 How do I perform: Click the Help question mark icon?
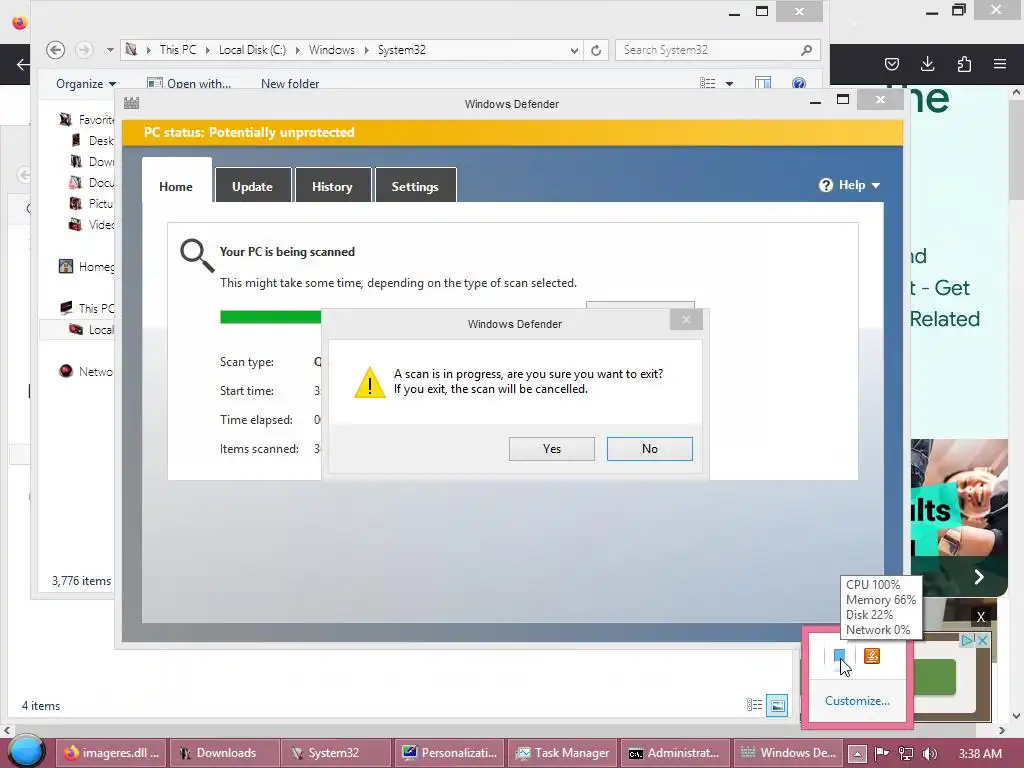click(x=826, y=185)
